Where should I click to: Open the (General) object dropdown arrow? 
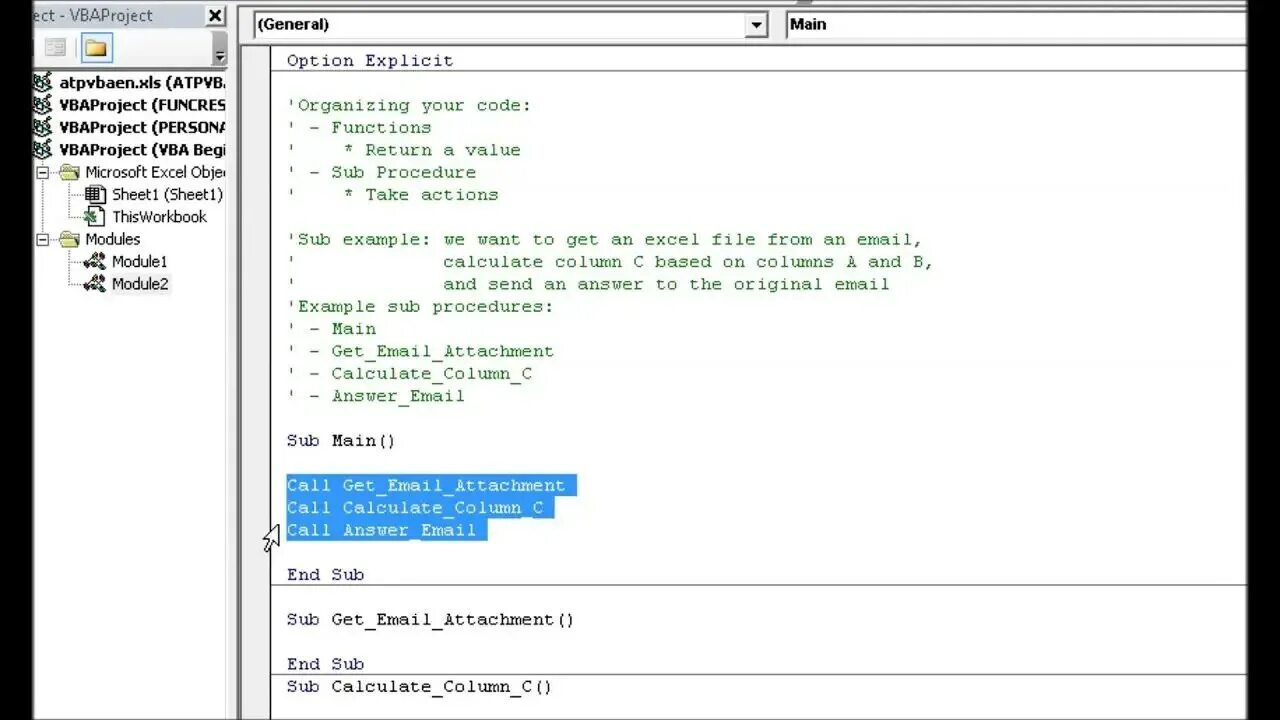pyautogui.click(x=757, y=25)
